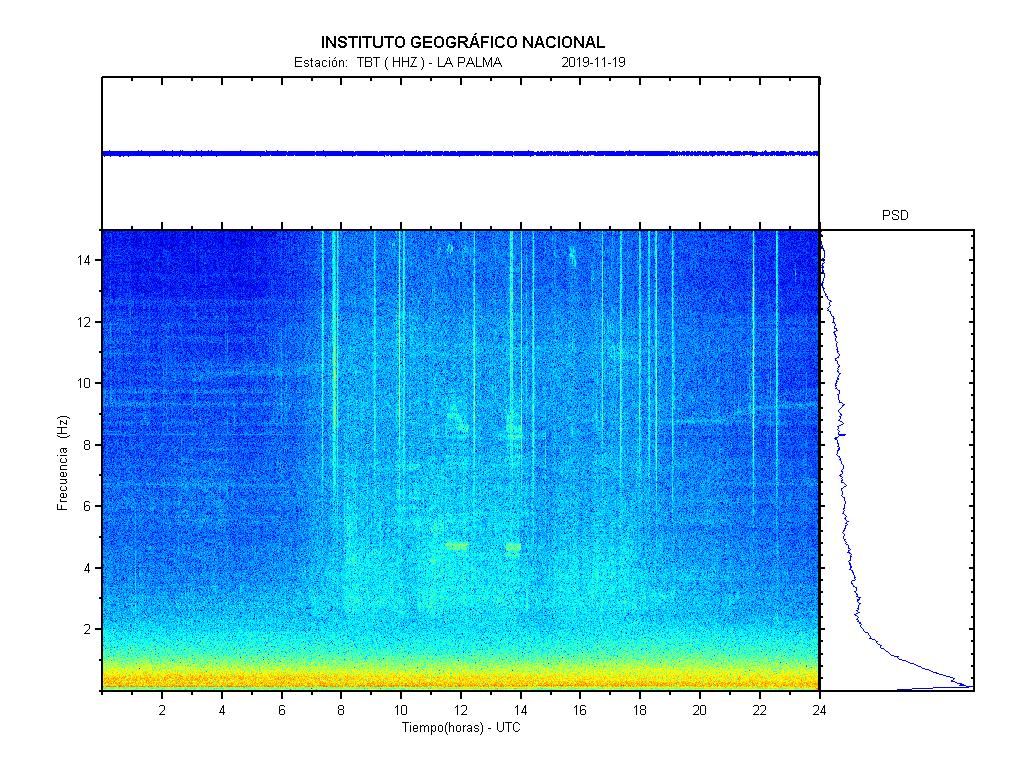Select hour 2 tick label on the time axis
The image size is (1025, 768).
point(162,710)
